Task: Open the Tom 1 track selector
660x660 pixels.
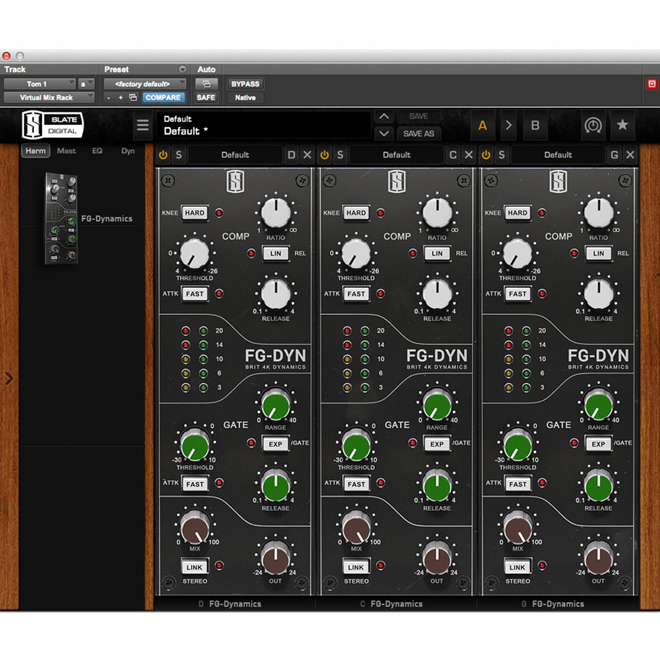Action: (40, 84)
